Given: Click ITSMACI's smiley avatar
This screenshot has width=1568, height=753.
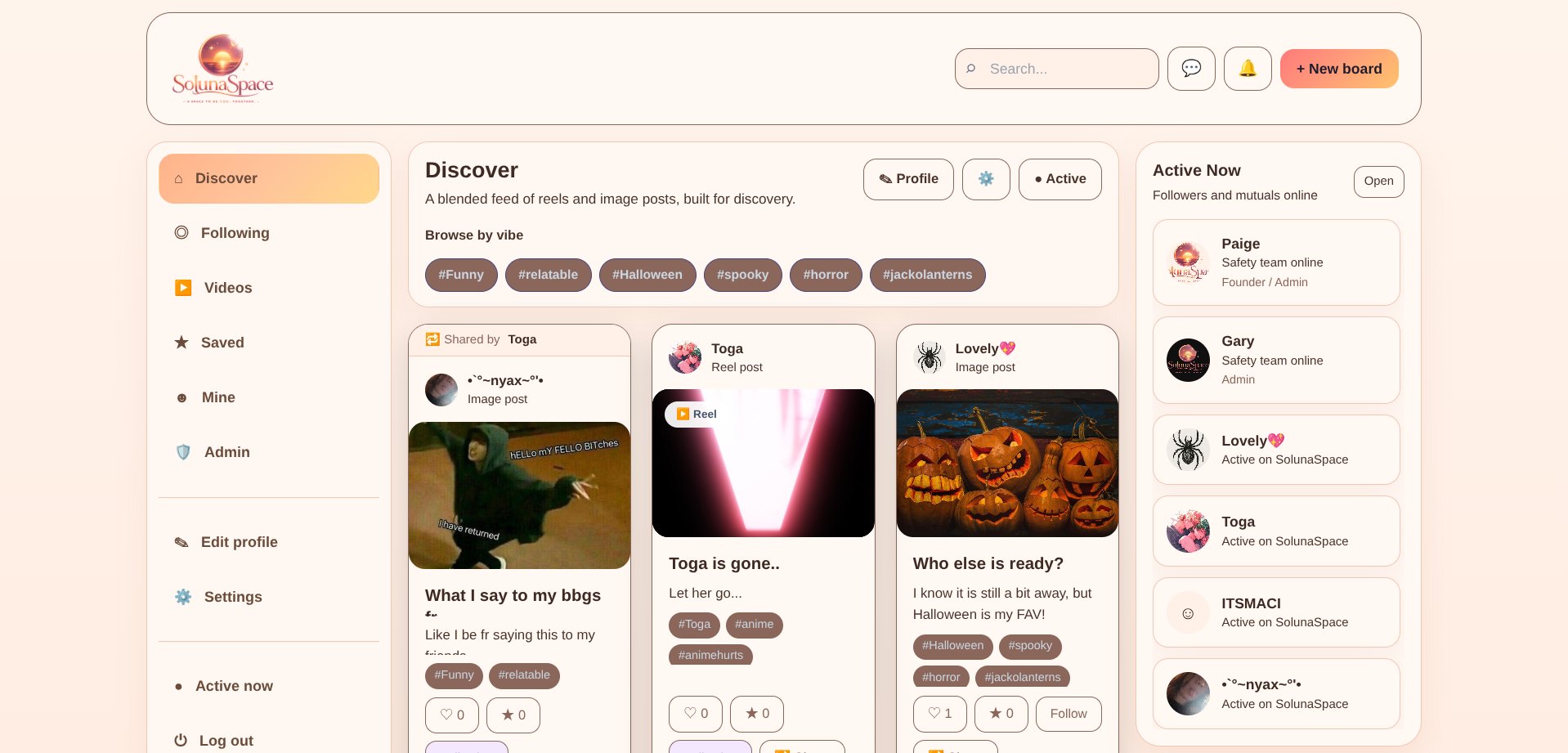Looking at the screenshot, I should 1188,612.
